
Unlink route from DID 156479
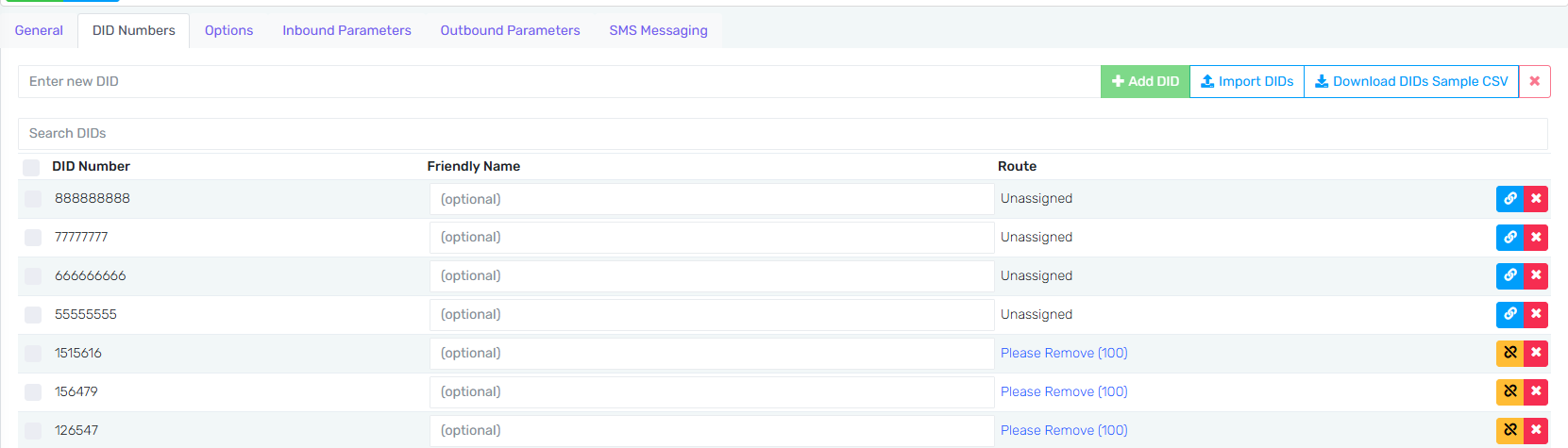tap(1509, 392)
